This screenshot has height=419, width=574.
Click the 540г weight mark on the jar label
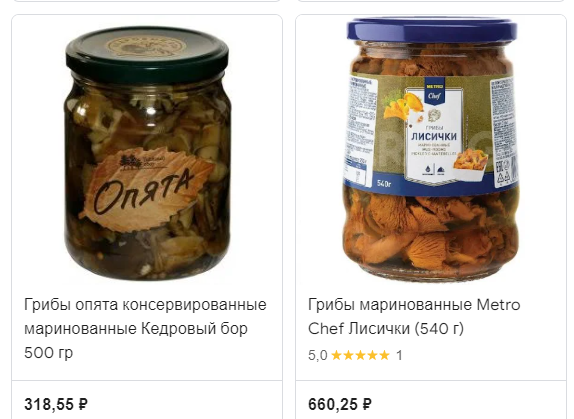tap(384, 183)
